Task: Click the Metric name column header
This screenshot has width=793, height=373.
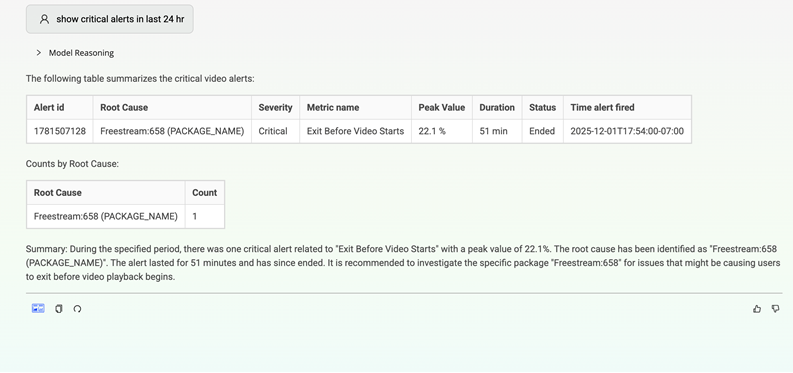Action: tap(333, 107)
